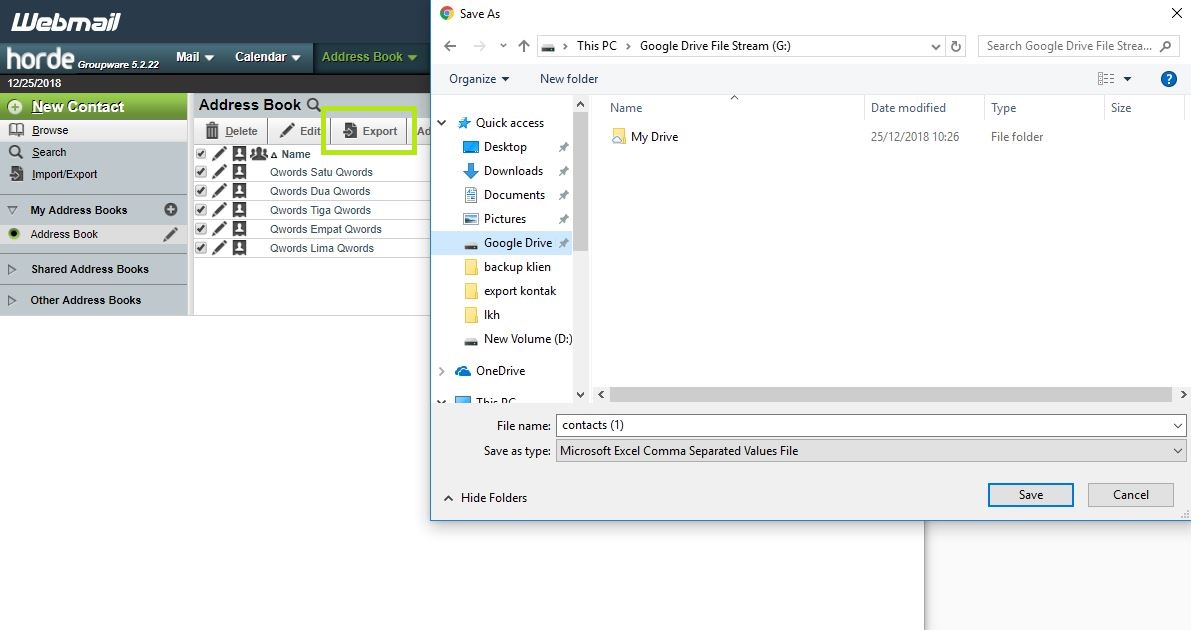This screenshot has height=630, width=1191.
Task: Toggle the select-all contacts checkbox in header
Action: click(201, 154)
